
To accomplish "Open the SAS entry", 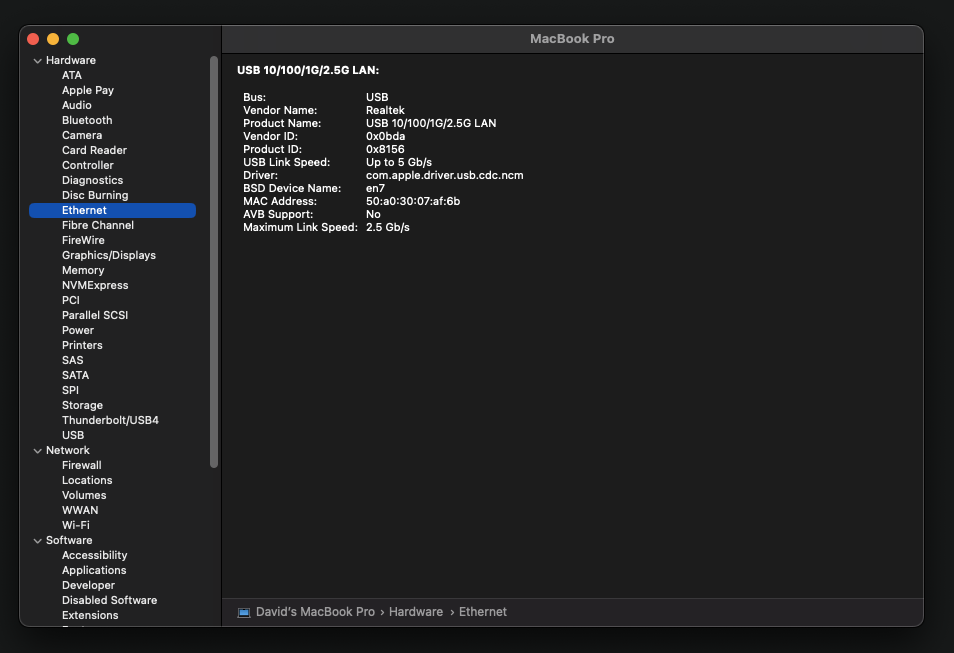I will tap(72, 360).
